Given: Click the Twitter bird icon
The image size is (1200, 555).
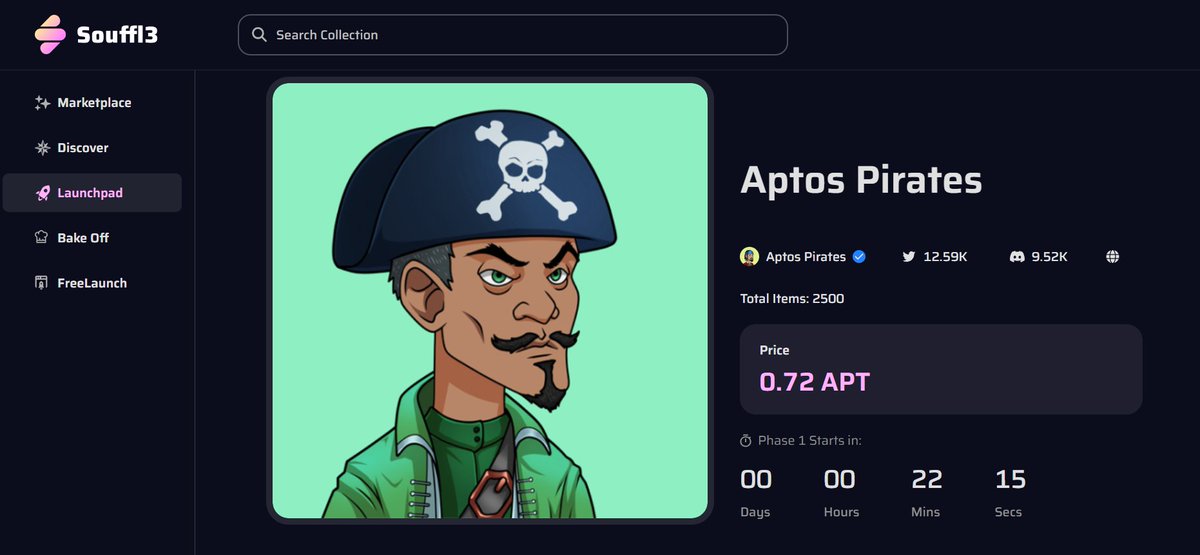Looking at the screenshot, I should [x=909, y=257].
